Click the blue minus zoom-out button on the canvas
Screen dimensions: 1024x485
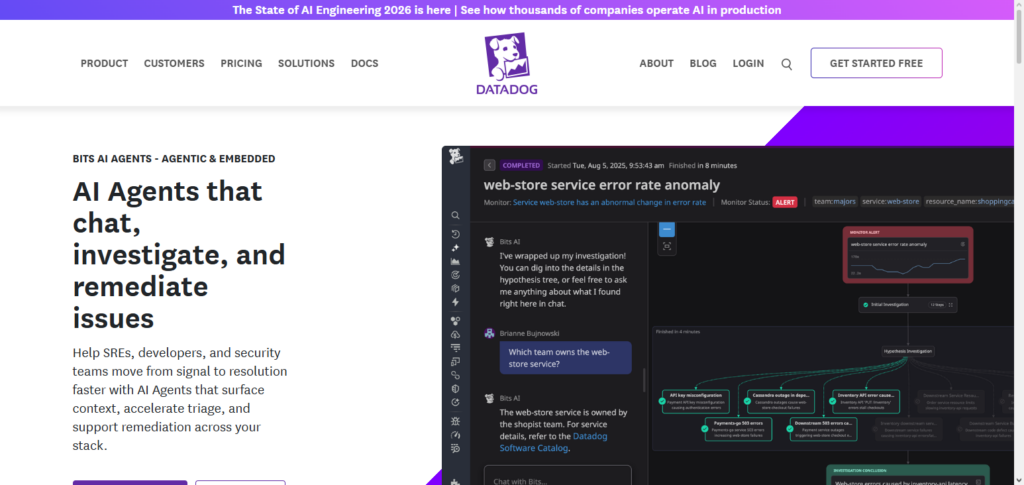point(667,230)
